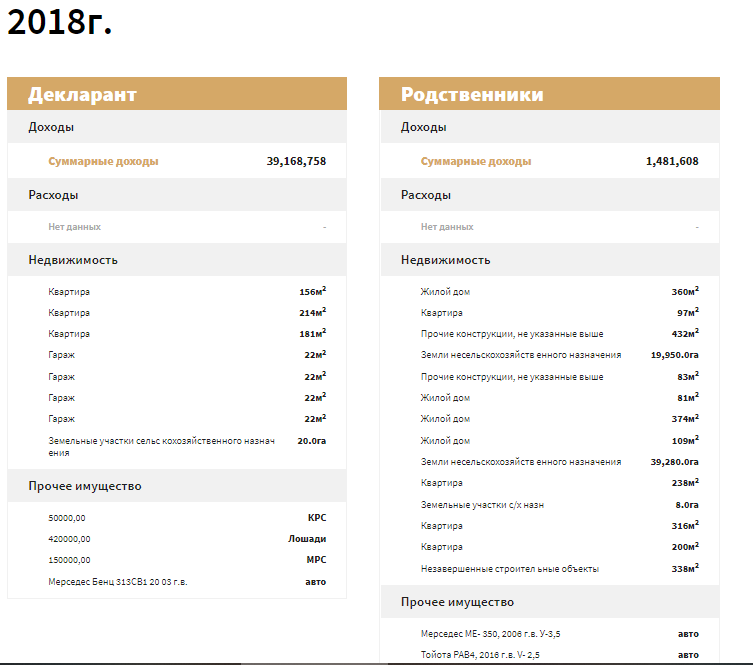753x665 pixels.
Task: Select the 39,168,758 total income value
Action: point(296,161)
